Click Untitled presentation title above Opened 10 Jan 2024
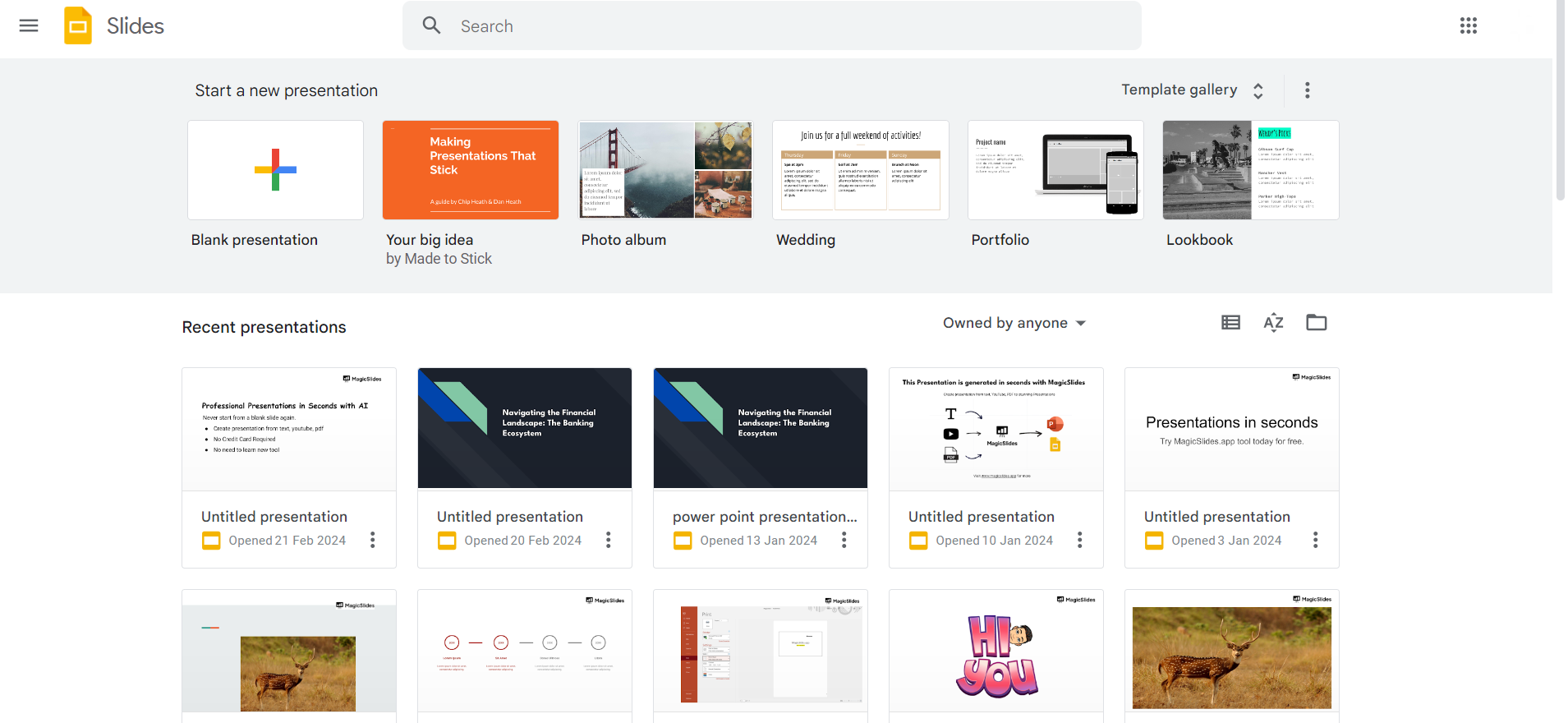This screenshot has width=1568, height=723. [982, 517]
